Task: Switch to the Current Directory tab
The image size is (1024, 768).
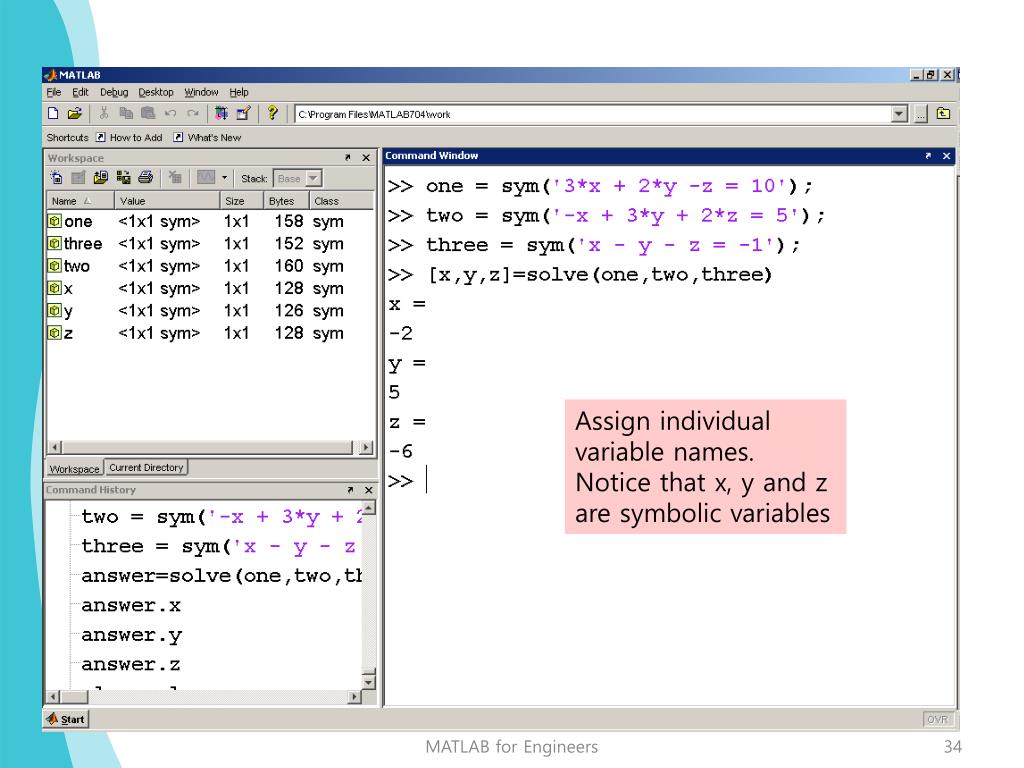Action: pyautogui.click(x=146, y=467)
